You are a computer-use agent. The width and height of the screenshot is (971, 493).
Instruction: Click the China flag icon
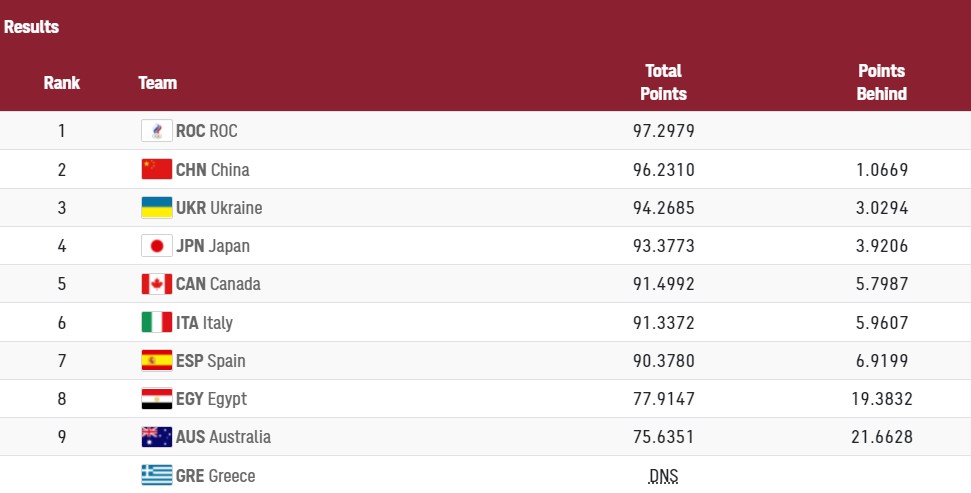tap(157, 169)
